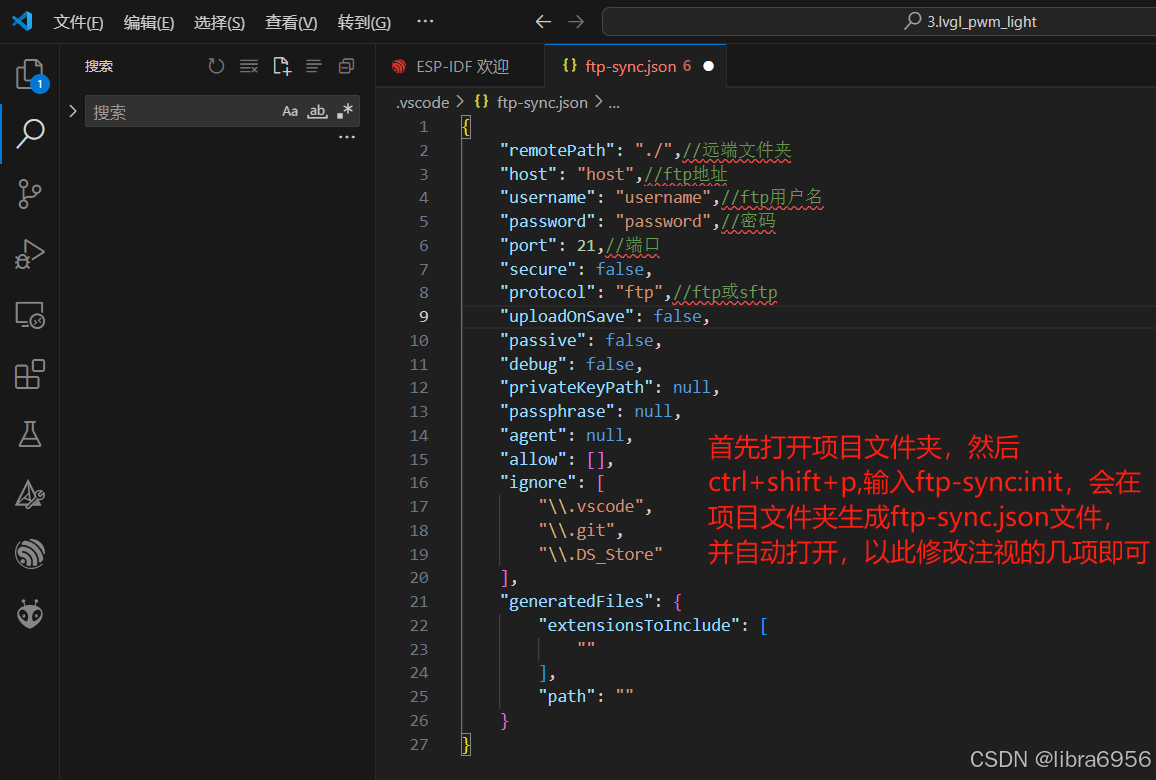Open the ESP-IDF Explorer view

point(29,554)
